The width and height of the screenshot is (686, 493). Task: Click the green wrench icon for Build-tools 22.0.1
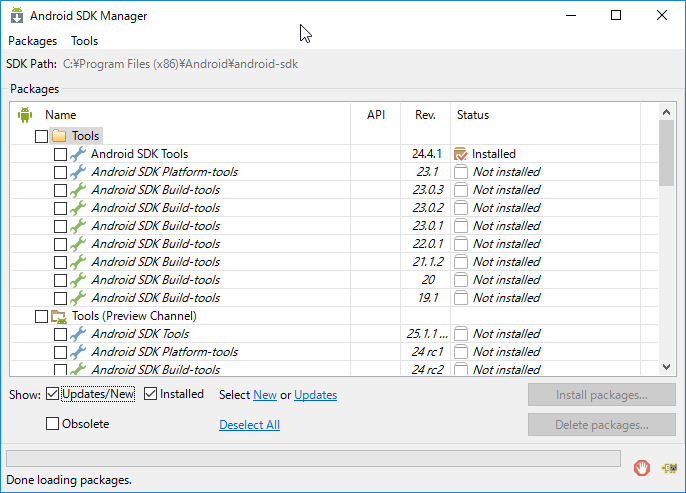[78, 244]
